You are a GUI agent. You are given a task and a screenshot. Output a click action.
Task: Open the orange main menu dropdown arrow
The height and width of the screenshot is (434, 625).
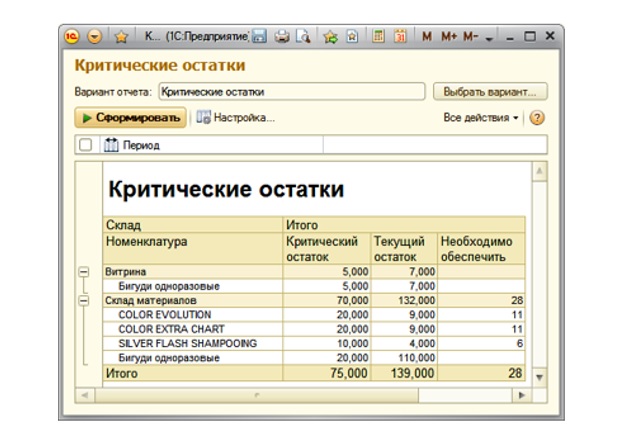[95, 37]
